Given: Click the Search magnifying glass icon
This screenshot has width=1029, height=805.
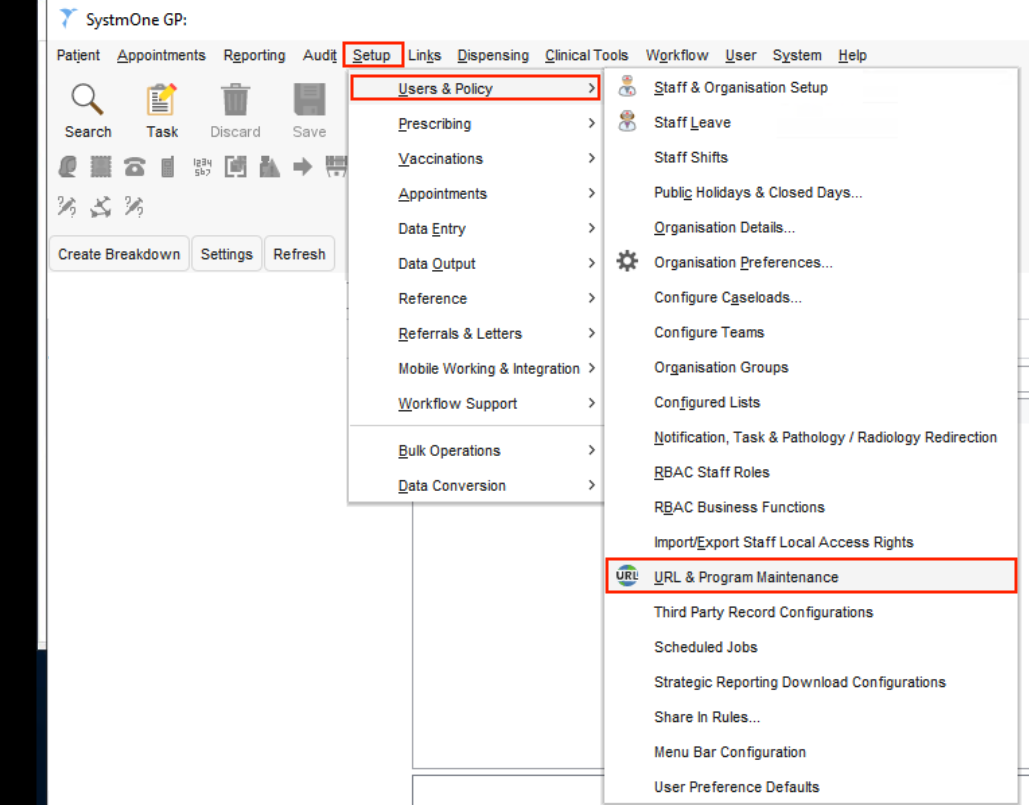Looking at the screenshot, I should pyautogui.click(x=87, y=100).
